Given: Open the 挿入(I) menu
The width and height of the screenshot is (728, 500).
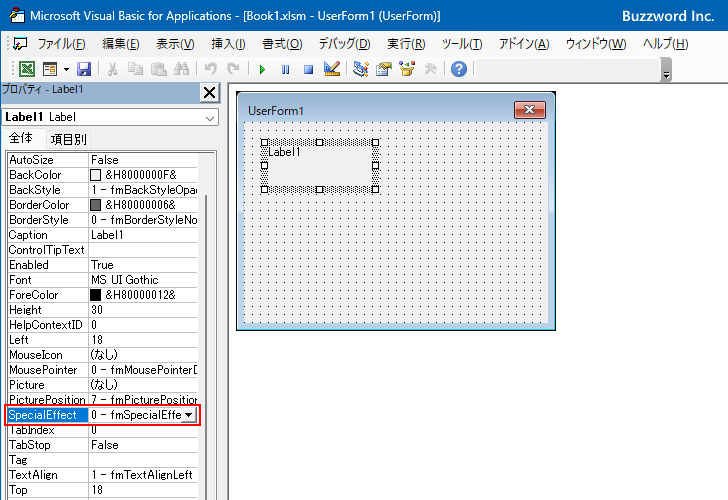Looking at the screenshot, I should click(228, 44).
